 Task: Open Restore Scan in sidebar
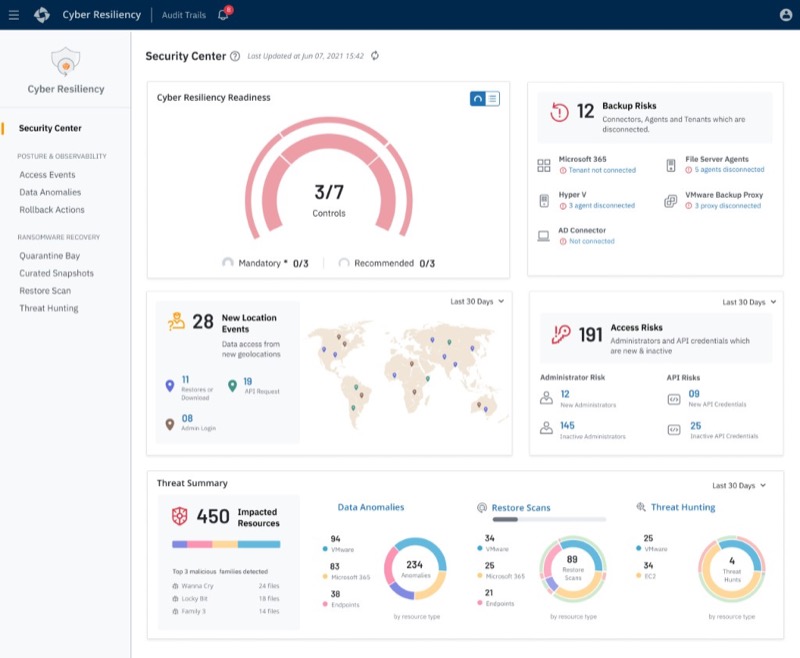click(x=45, y=290)
